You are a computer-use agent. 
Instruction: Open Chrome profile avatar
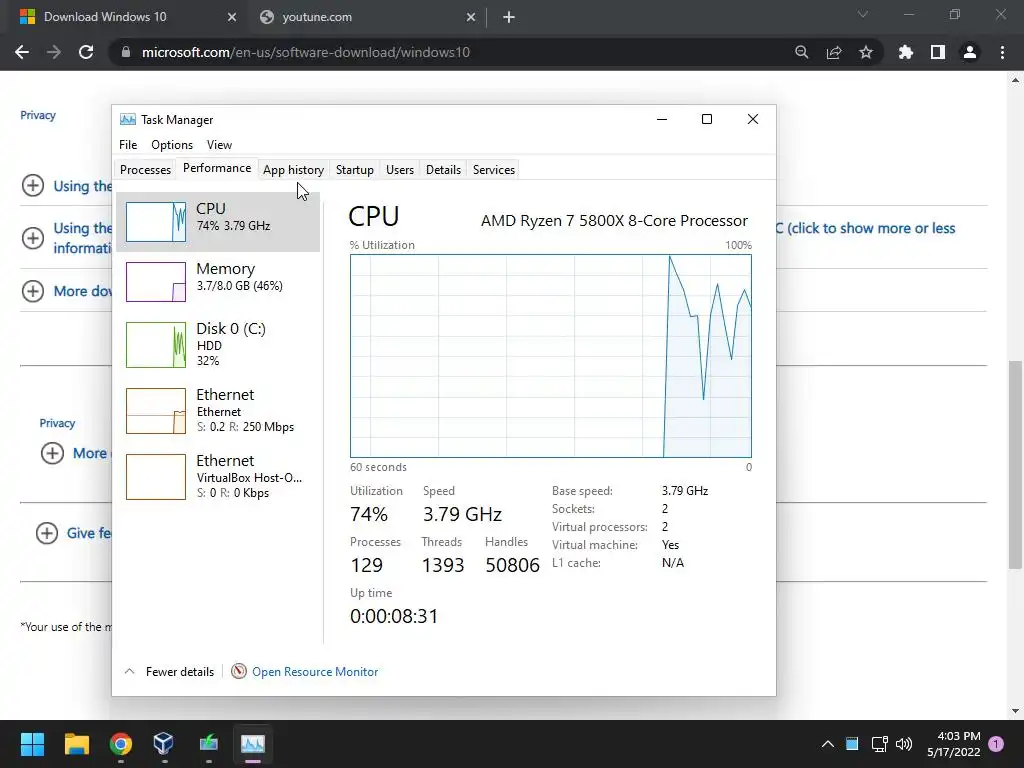(970, 52)
